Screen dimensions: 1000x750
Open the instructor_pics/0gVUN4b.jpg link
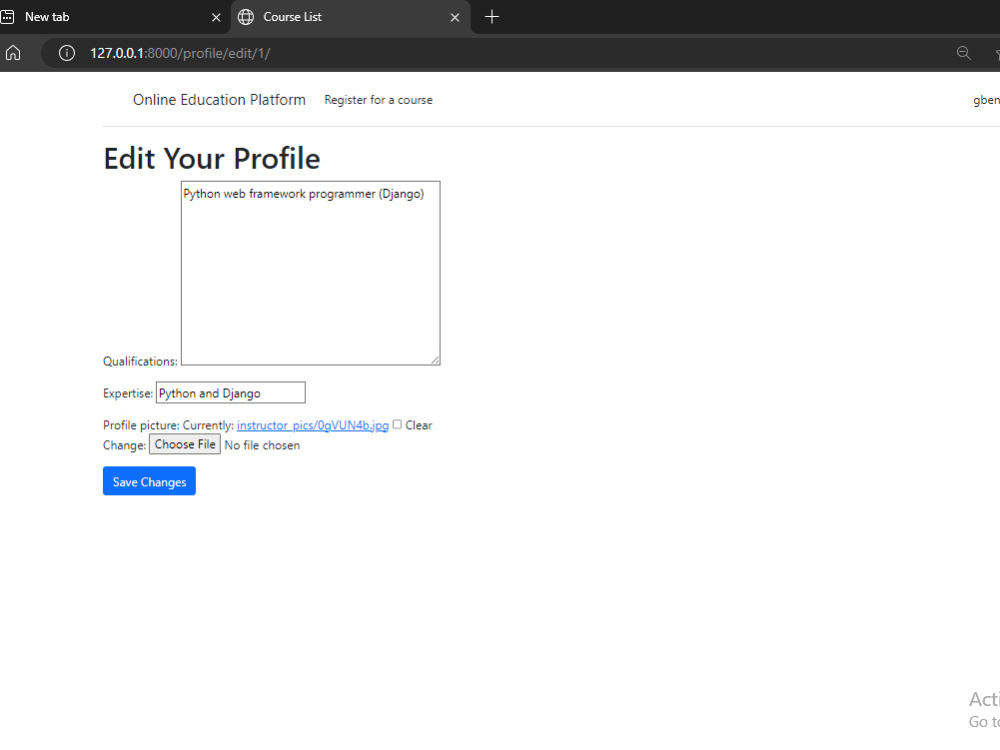pos(312,425)
